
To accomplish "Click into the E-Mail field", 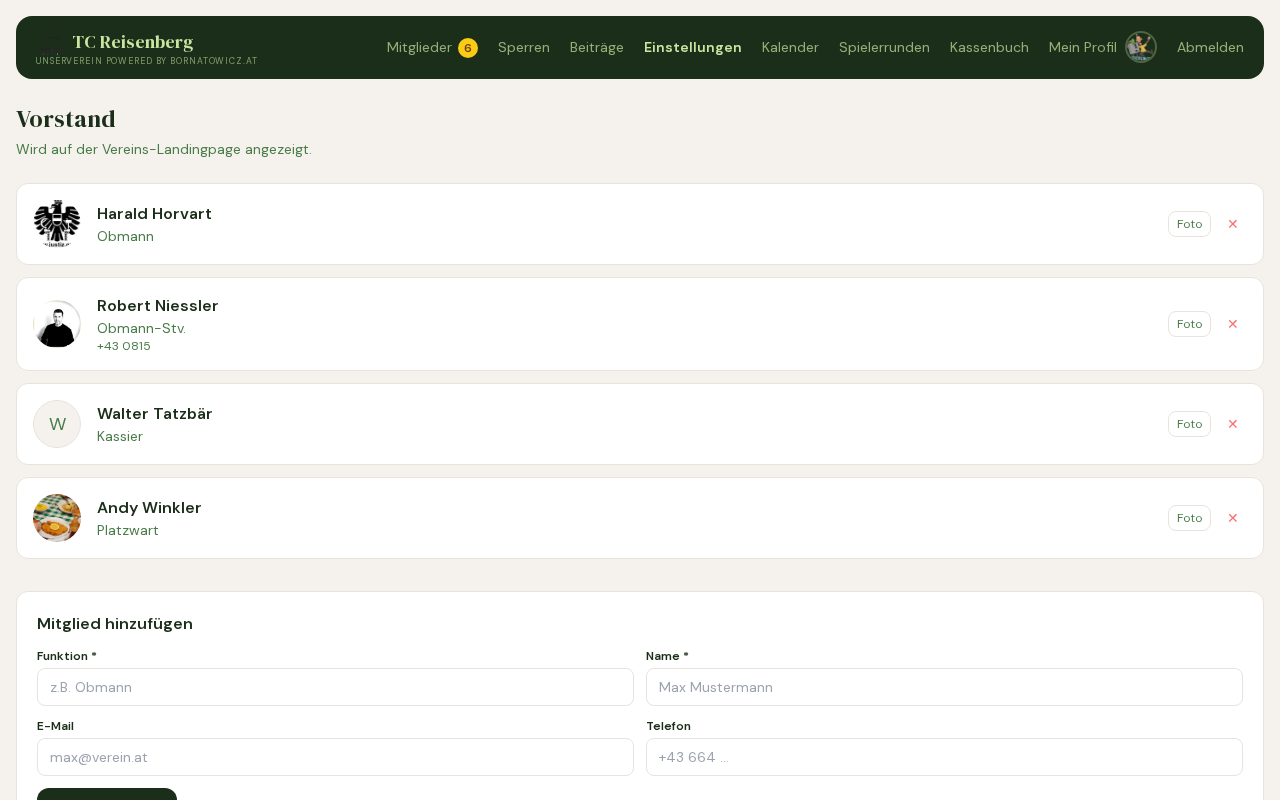I will pyautogui.click(x=335, y=757).
